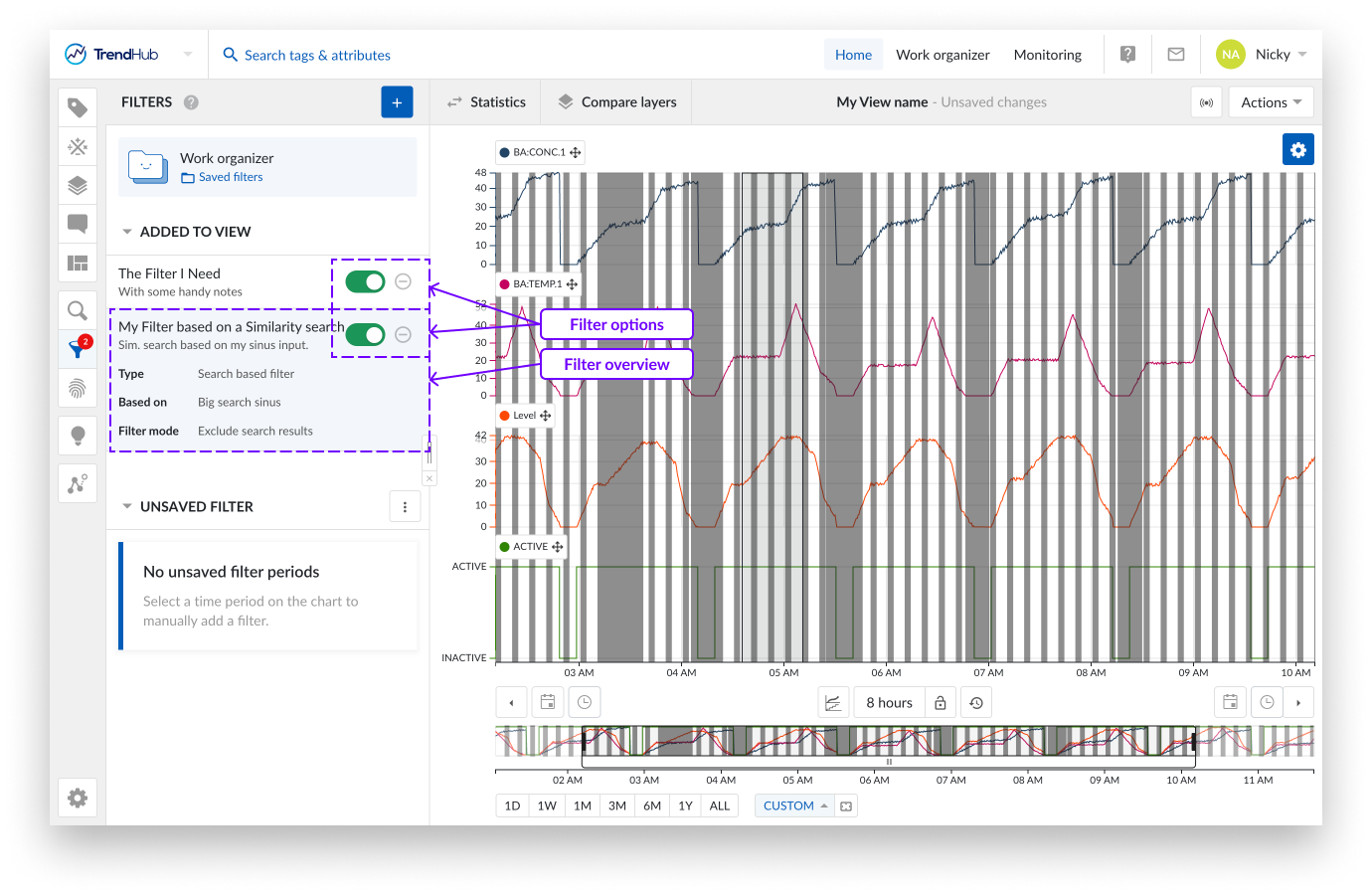Switch to Work organizer tab
The image size is (1372, 895).
(943, 55)
